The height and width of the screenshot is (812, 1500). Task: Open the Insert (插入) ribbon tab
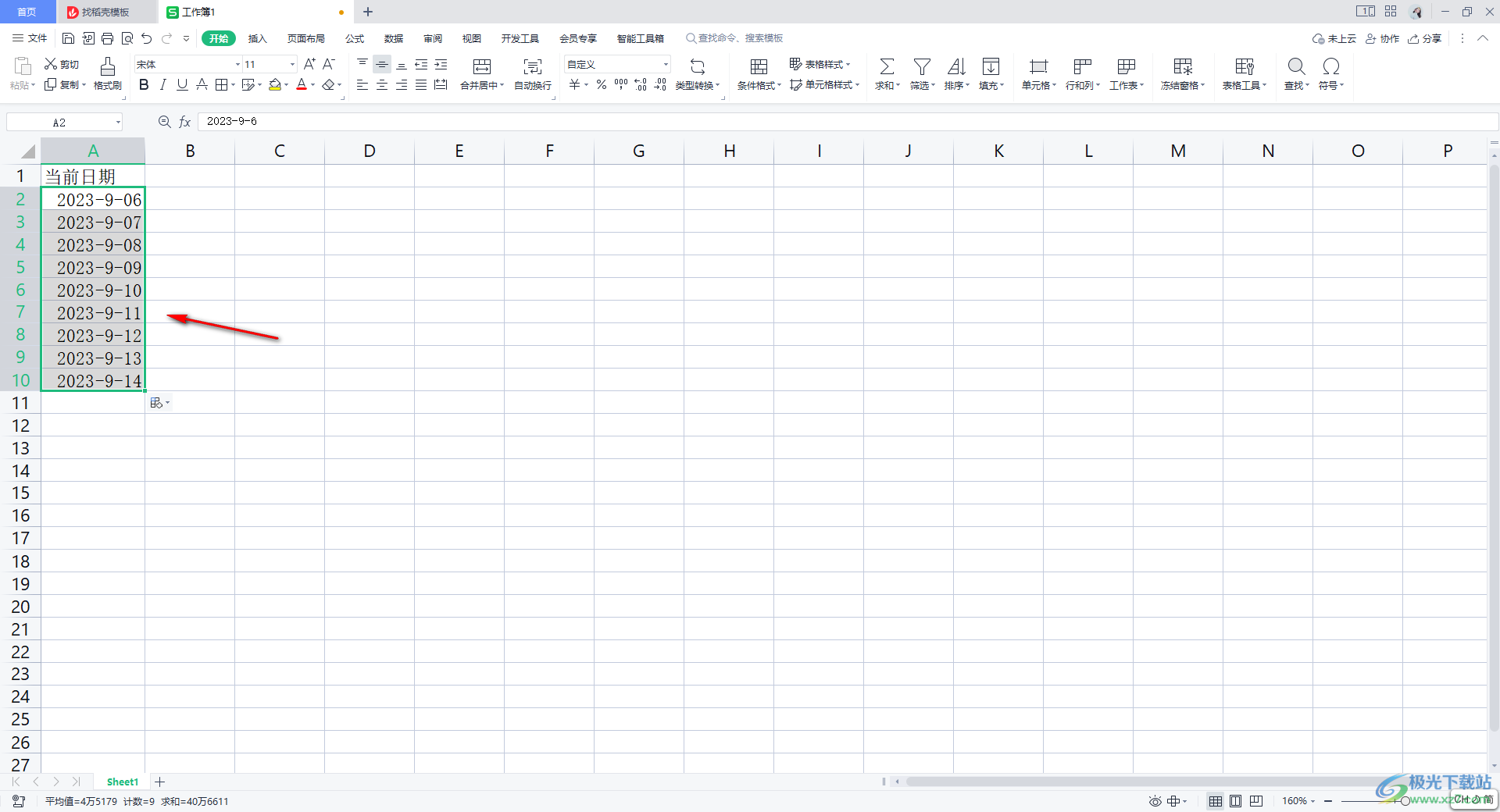(257, 38)
